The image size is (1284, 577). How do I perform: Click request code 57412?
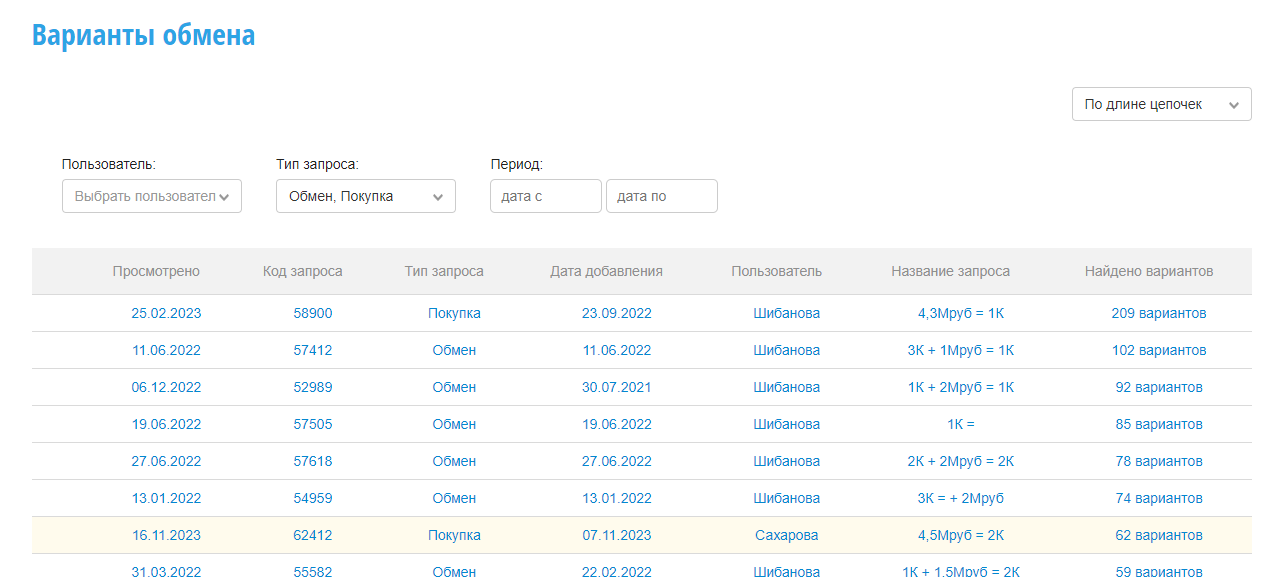(313, 350)
